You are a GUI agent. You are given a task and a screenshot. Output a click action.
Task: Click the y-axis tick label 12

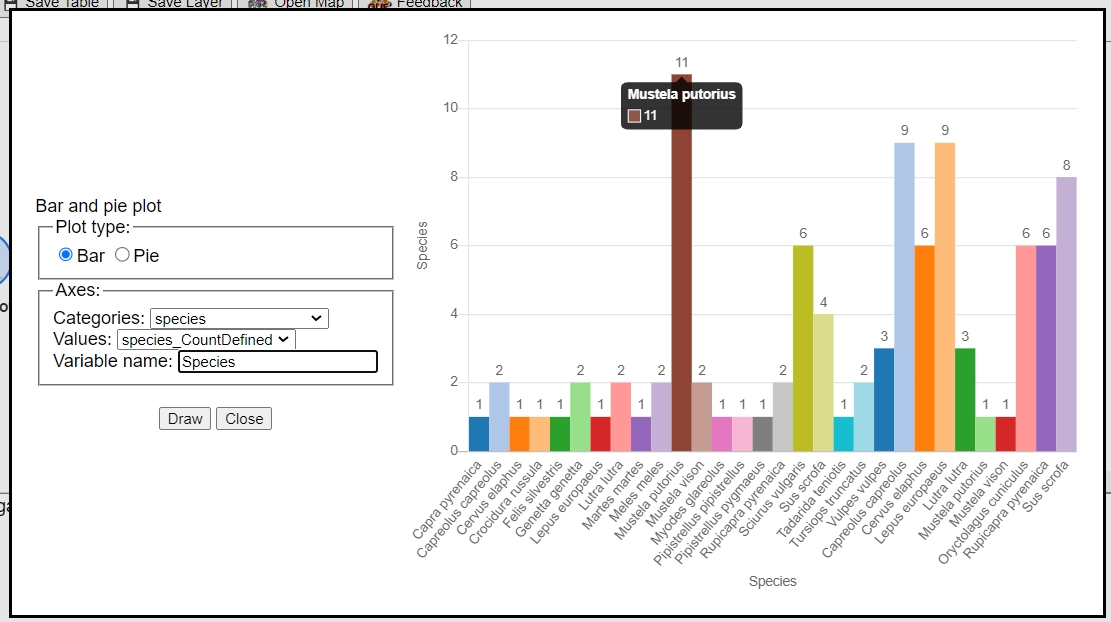tap(451, 40)
